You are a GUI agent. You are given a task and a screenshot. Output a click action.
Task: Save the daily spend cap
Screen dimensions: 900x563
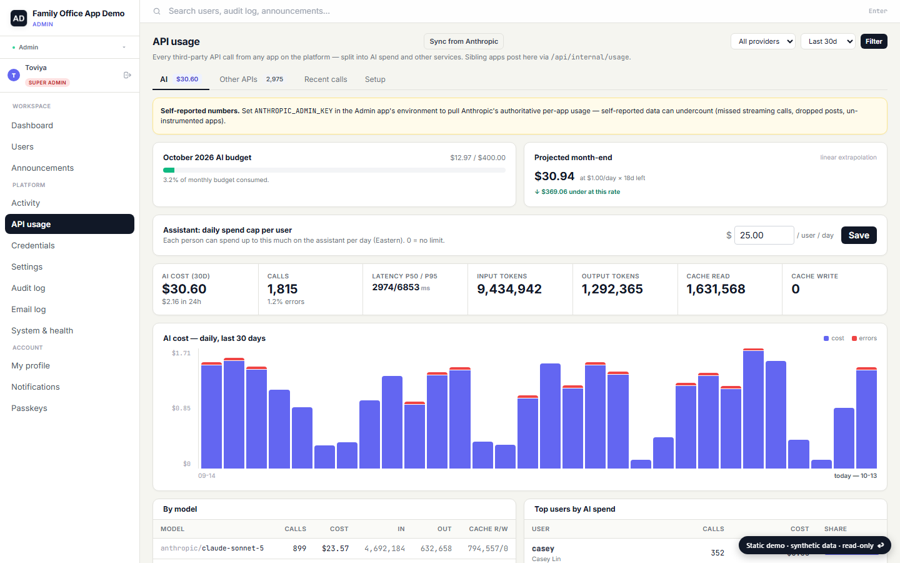point(859,235)
